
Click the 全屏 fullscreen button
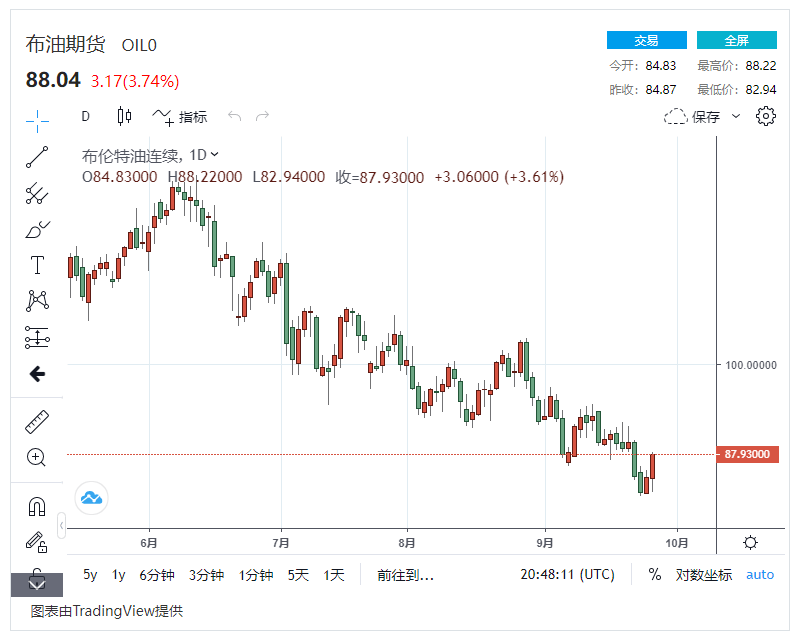[736, 40]
